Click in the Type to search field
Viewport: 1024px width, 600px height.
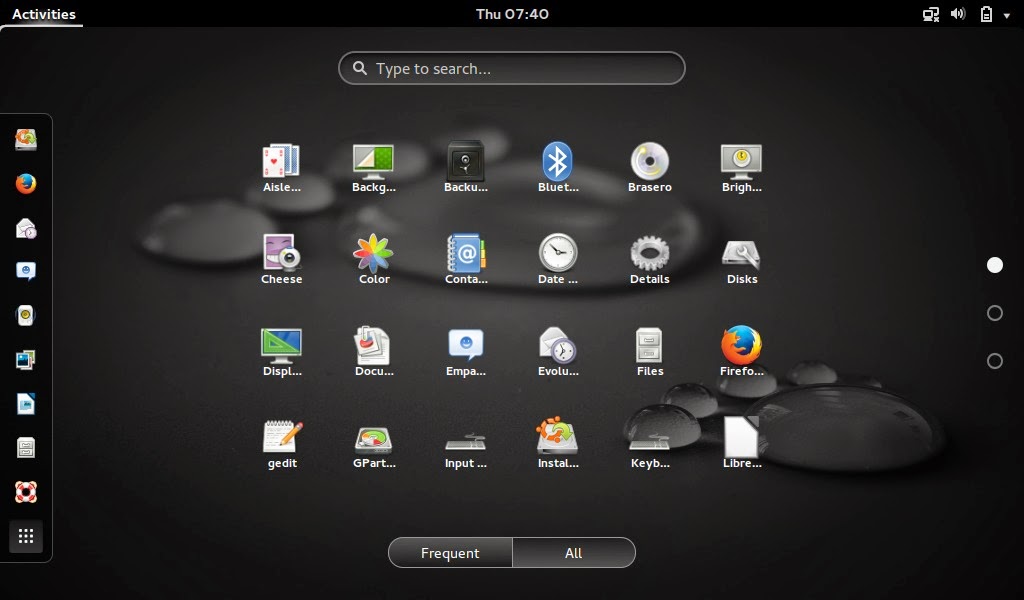pyautogui.click(x=511, y=68)
